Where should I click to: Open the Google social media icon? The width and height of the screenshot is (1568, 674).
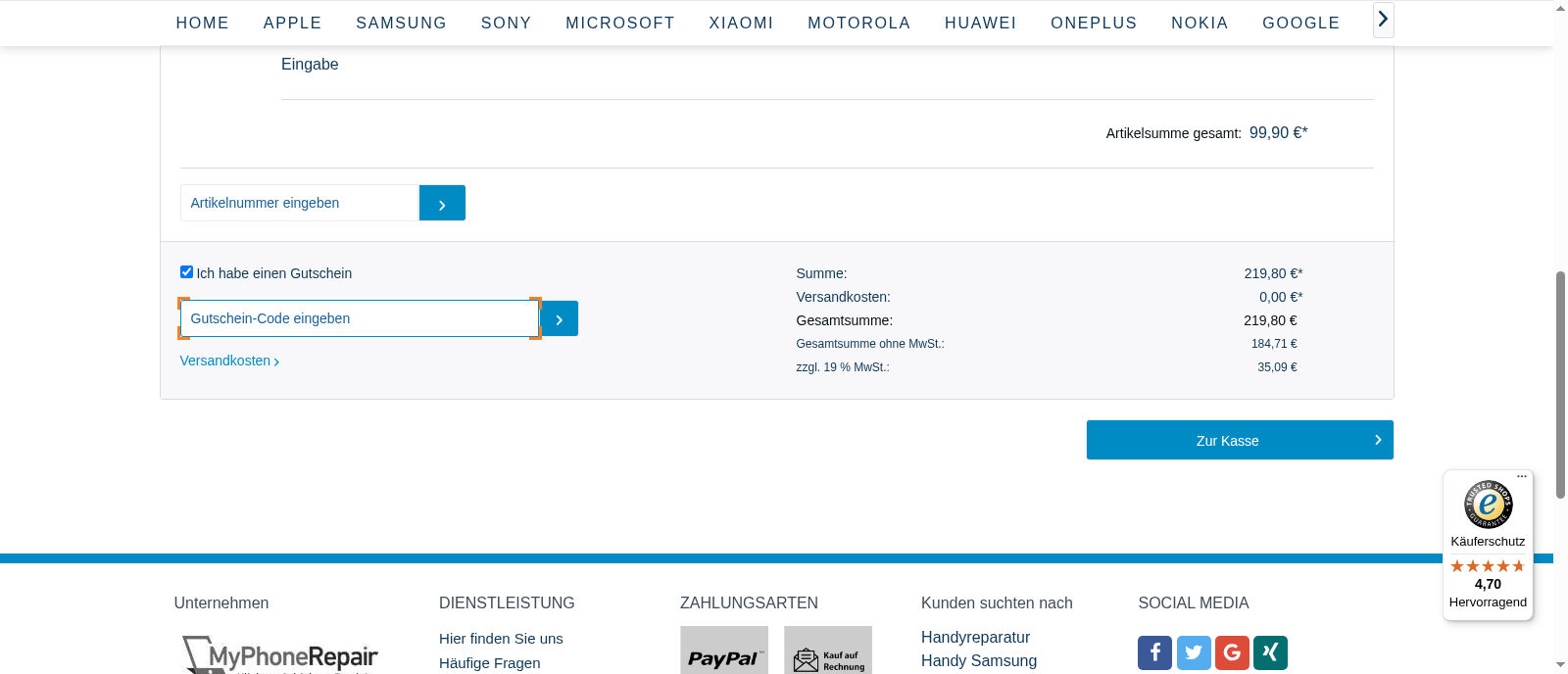point(1232,652)
